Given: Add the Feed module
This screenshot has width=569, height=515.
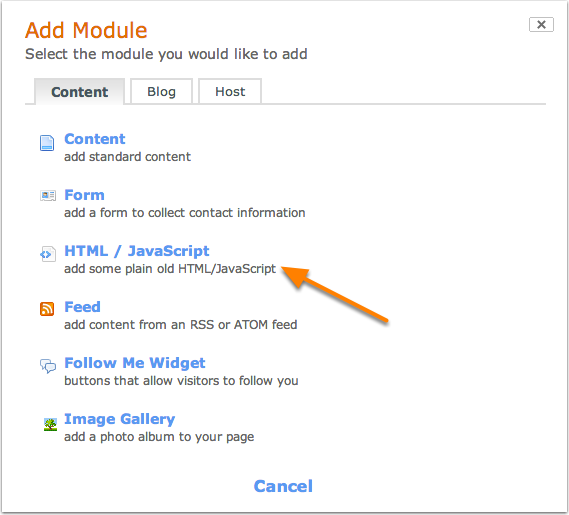Looking at the screenshot, I should pyautogui.click(x=82, y=307).
